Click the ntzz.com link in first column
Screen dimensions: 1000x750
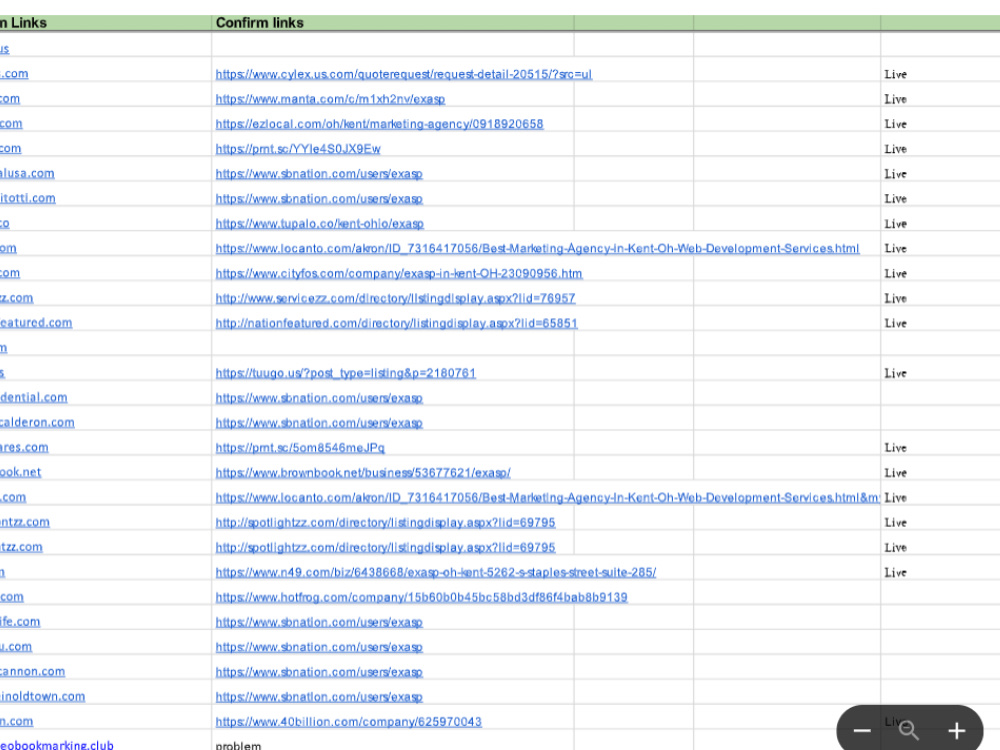click(24, 521)
